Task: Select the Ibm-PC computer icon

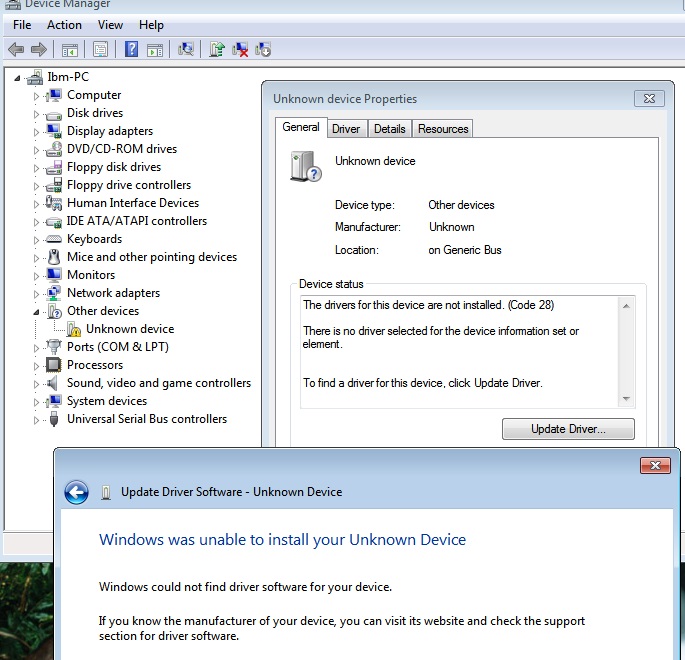Action: pyautogui.click(x=35, y=77)
